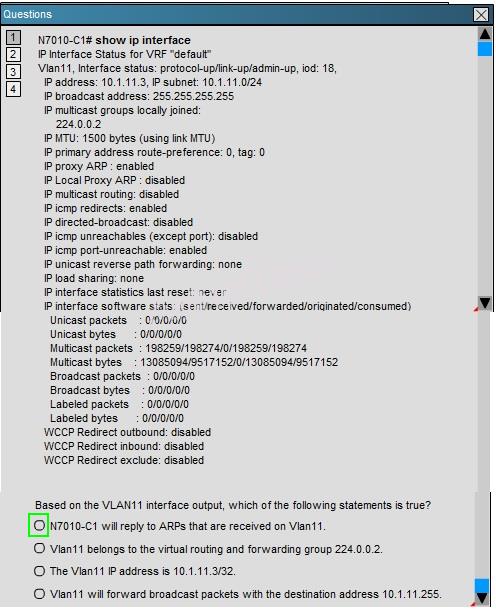Click the IP proxy ARP enabled line
The height and width of the screenshot is (612, 496).
coord(99,166)
